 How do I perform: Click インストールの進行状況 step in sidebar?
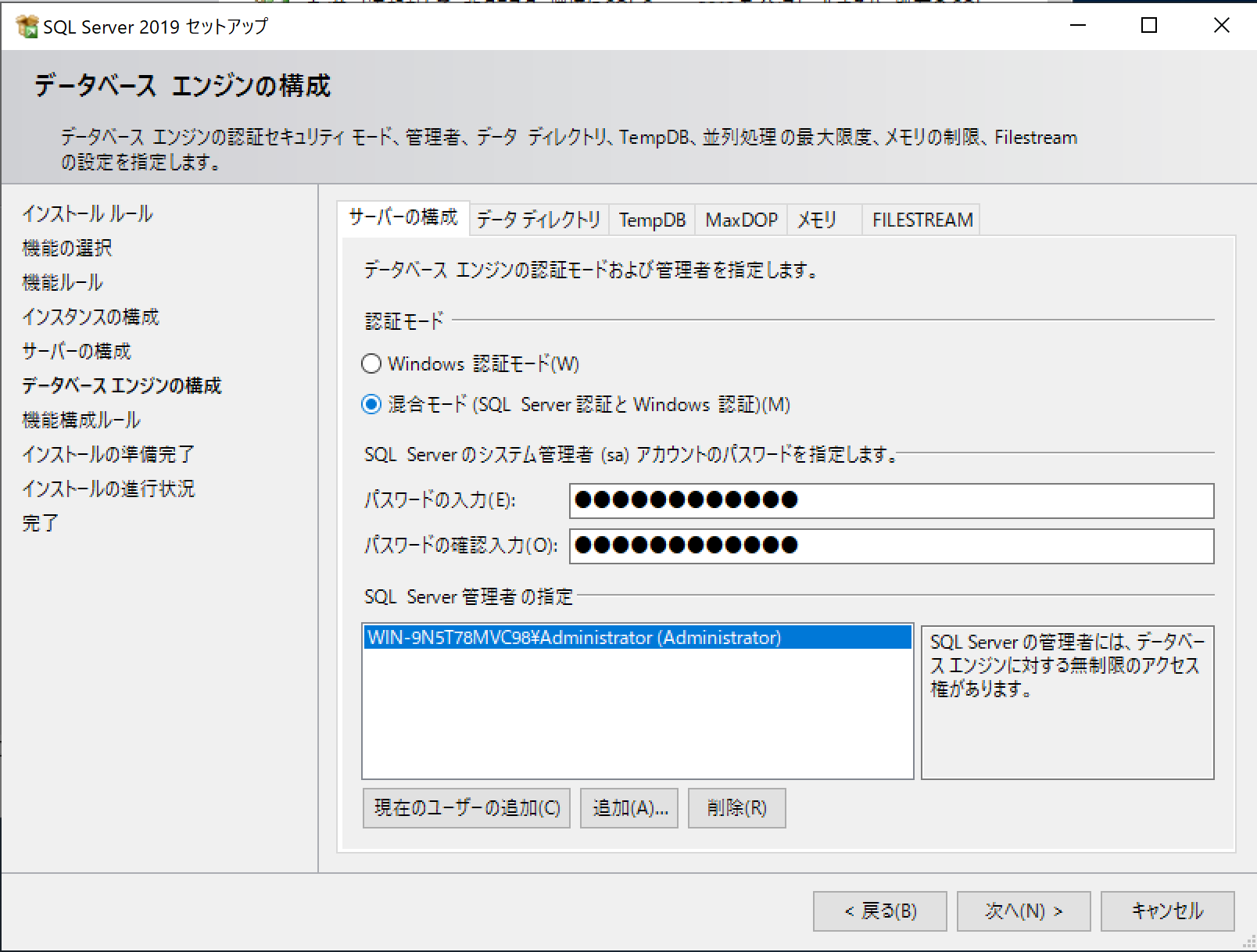[108, 489]
